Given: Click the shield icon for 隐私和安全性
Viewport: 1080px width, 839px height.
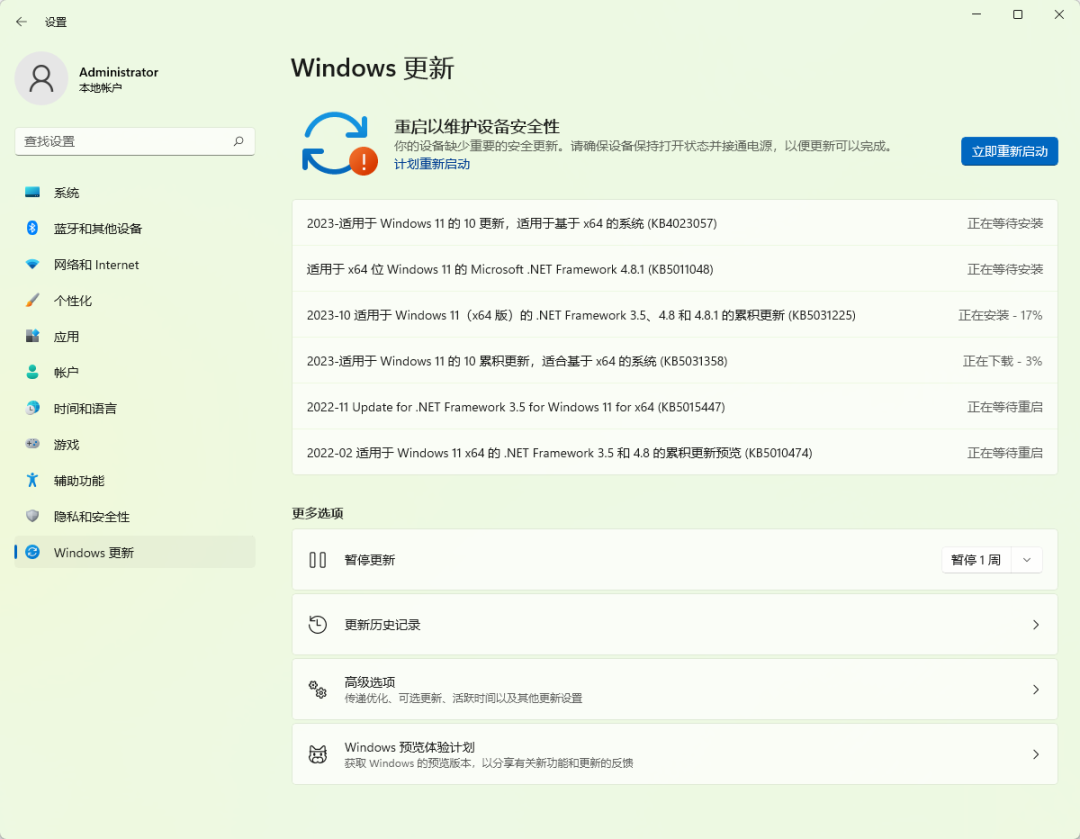Looking at the screenshot, I should [32, 516].
